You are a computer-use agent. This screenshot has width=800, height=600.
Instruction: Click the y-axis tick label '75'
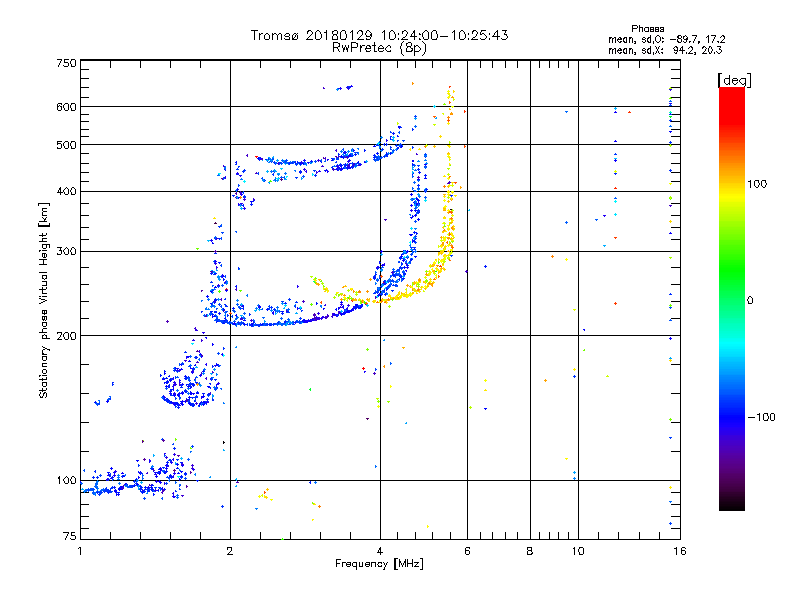(70, 536)
